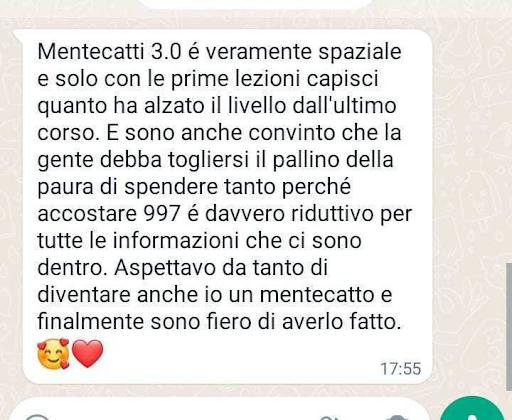This screenshot has height=420, width=512.
Task: Tap the word "spaziale" in first line
Action: [x=360, y=52]
